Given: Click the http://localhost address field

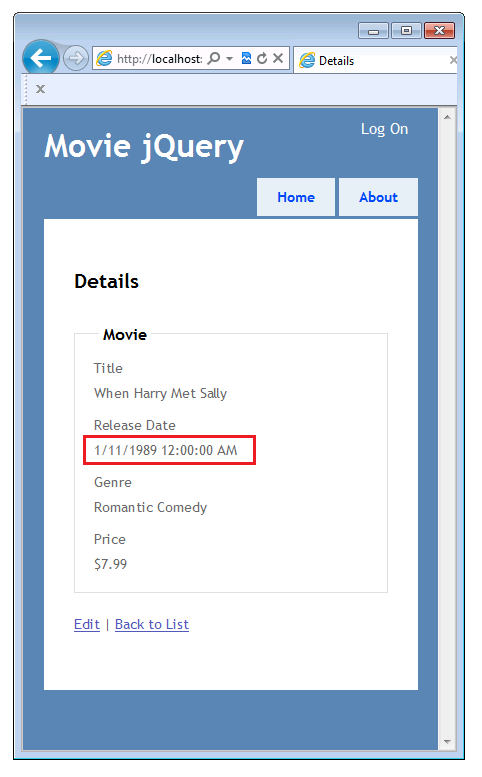Looking at the screenshot, I should click(x=160, y=59).
